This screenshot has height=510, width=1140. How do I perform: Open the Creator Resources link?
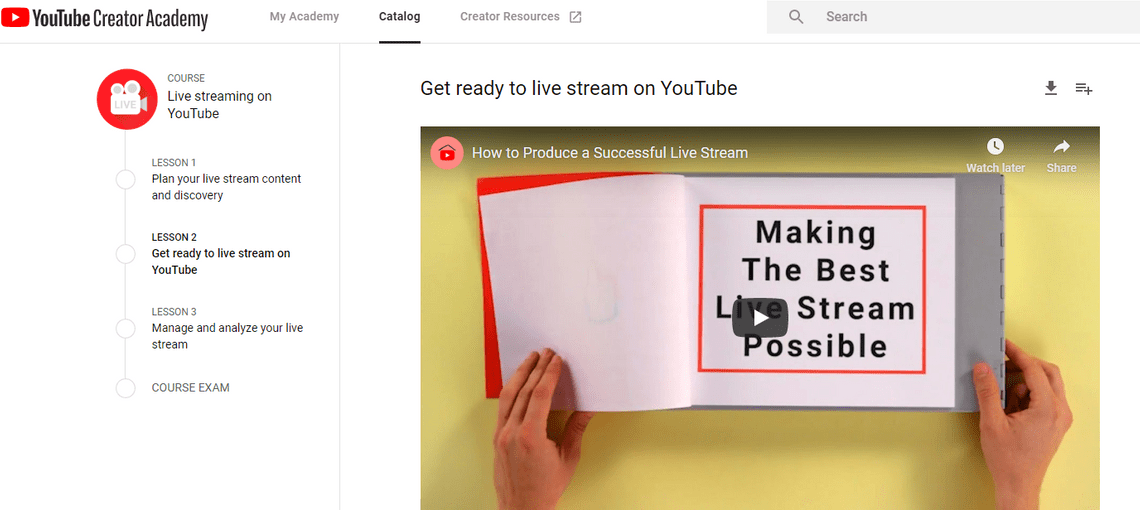pos(510,17)
